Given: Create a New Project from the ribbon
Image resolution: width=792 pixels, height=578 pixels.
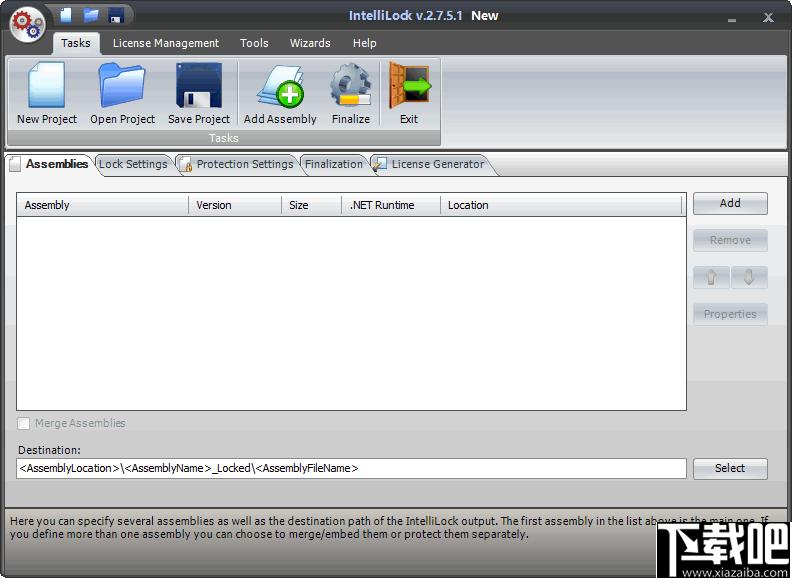Looking at the screenshot, I should click(x=47, y=93).
